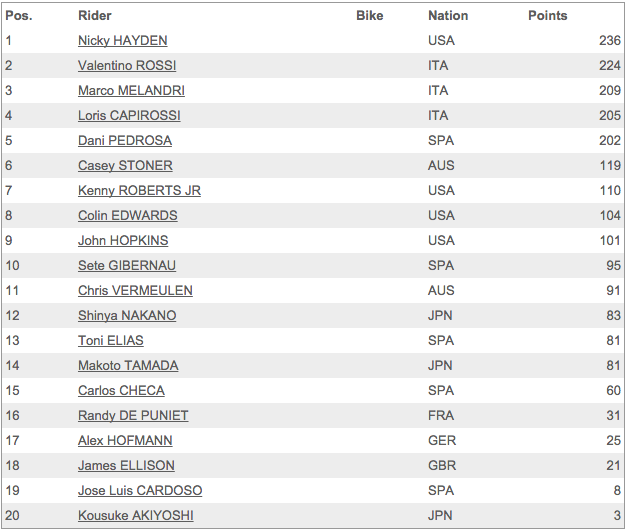This screenshot has width=626, height=530.
Task: Click the Points column header
Action: 548,16
